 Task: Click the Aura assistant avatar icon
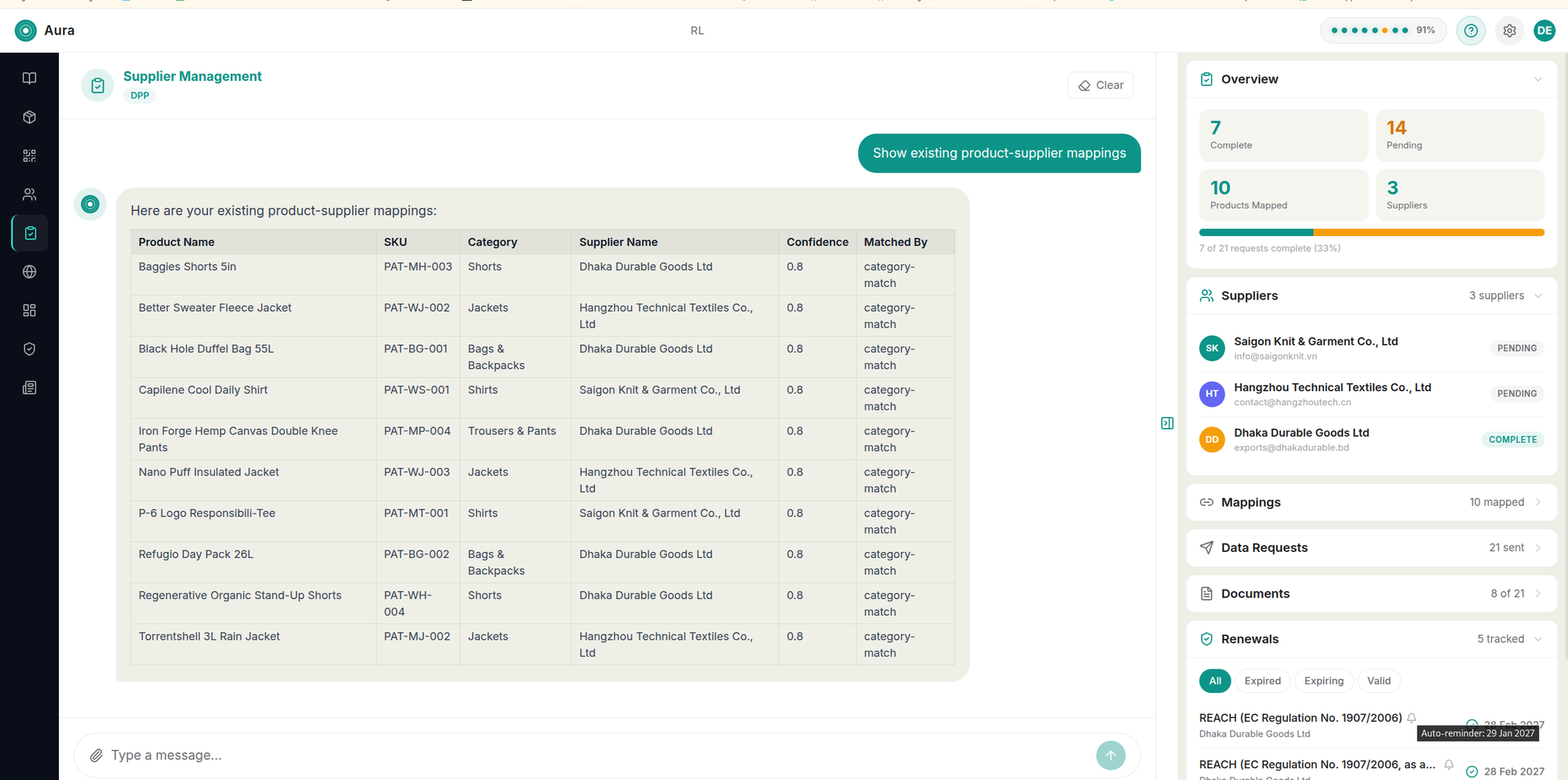point(90,205)
